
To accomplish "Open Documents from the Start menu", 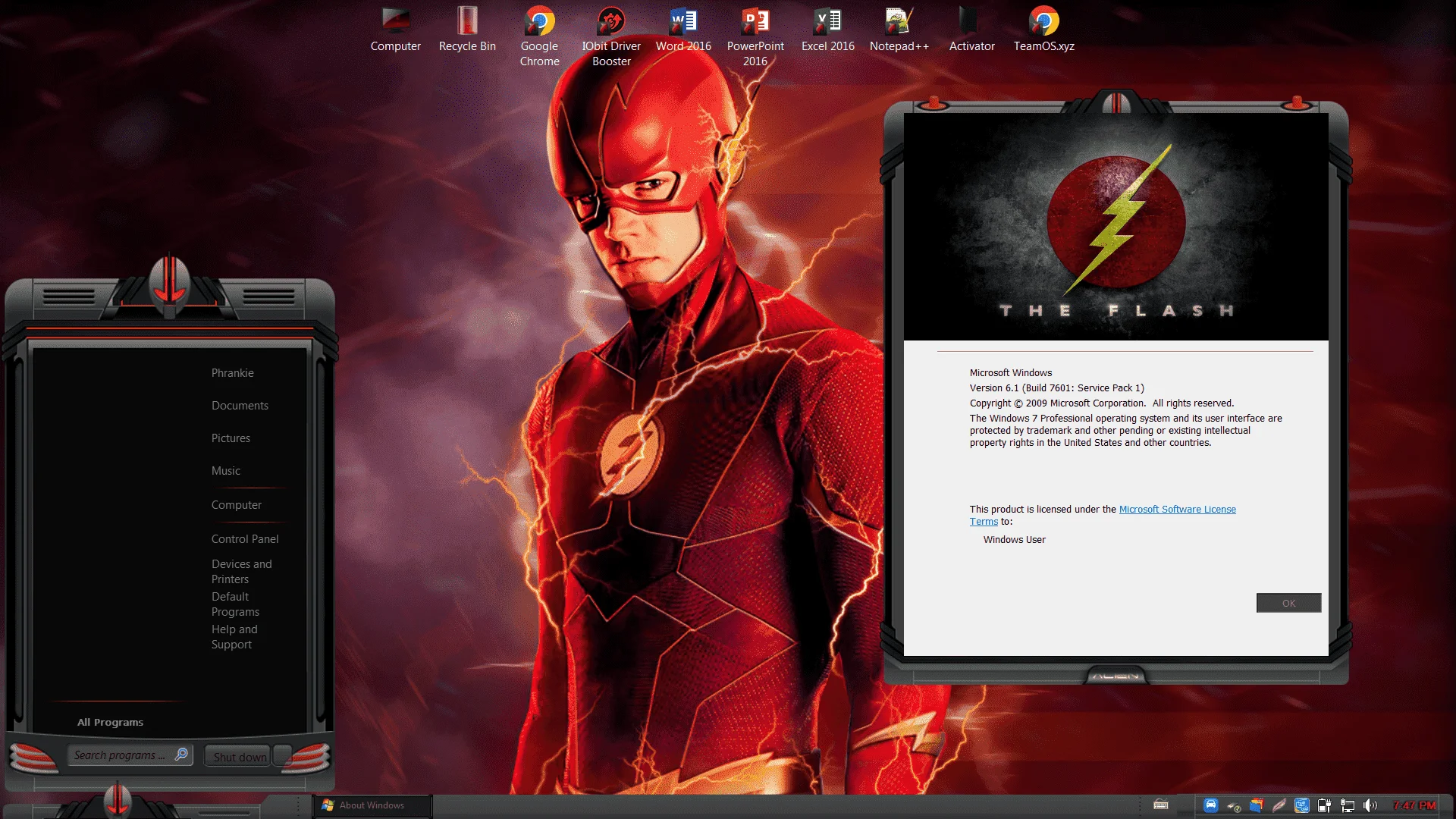I will (240, 406).
